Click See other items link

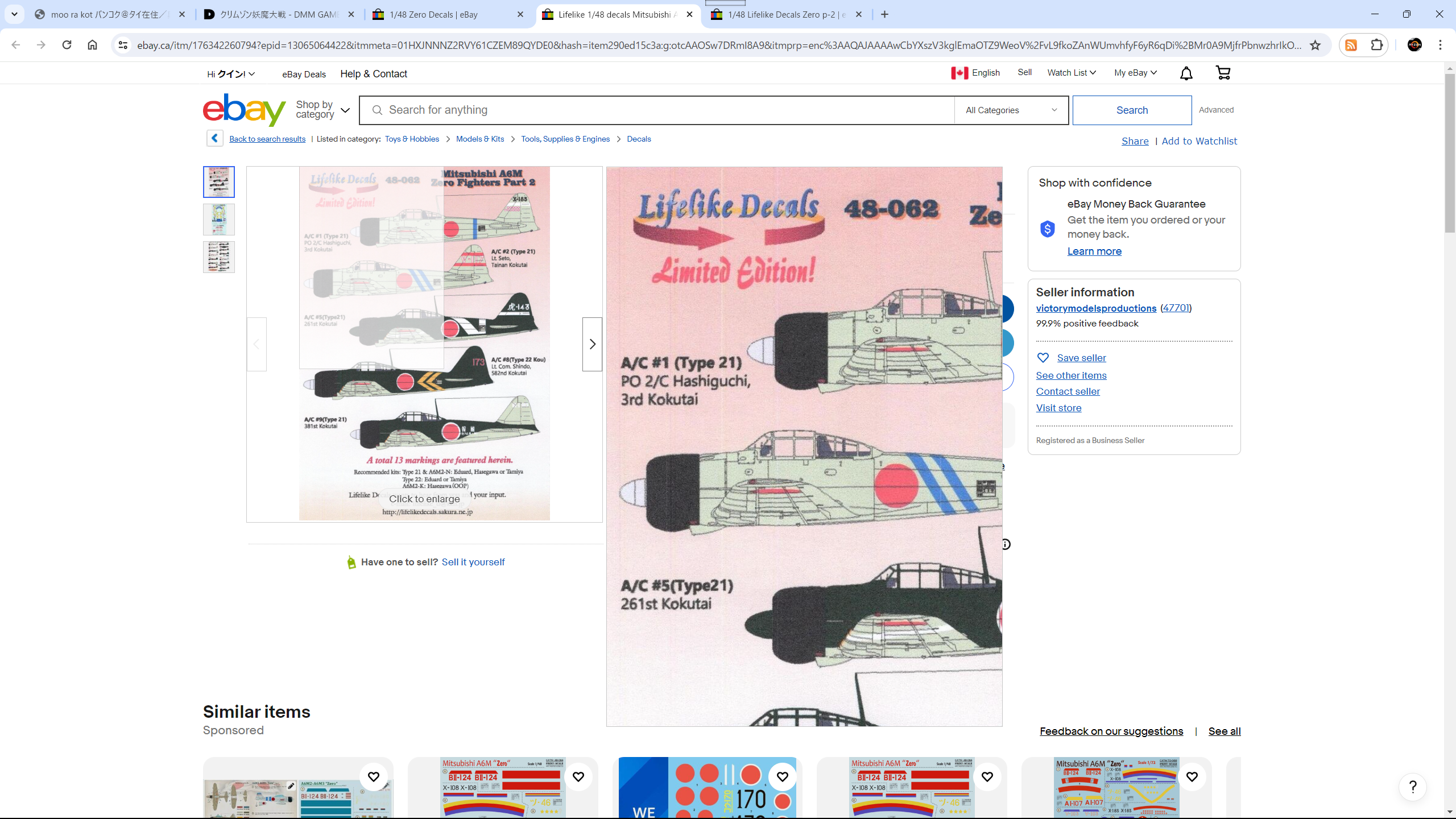(1071, 375)
